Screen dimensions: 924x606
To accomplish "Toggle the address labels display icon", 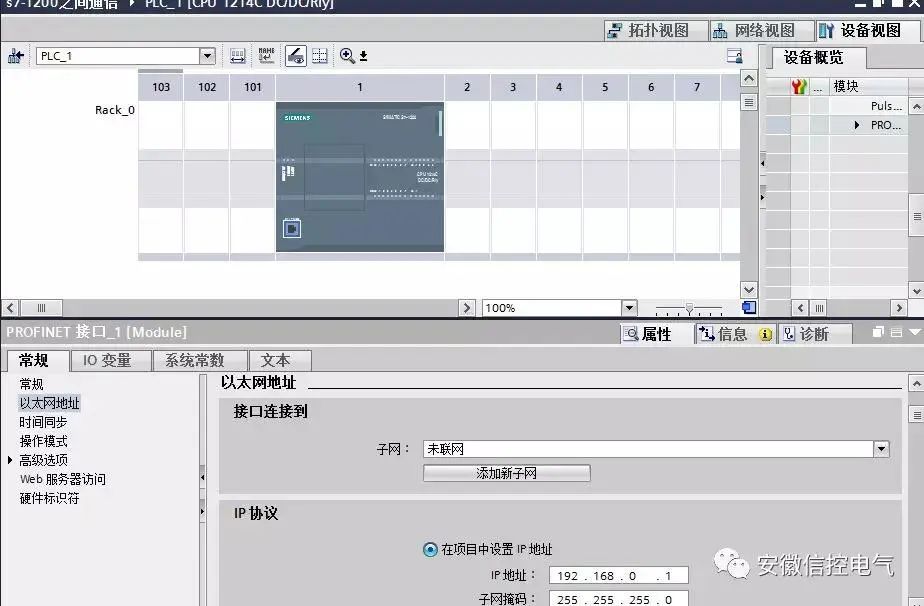I will (x=265, y=56).
